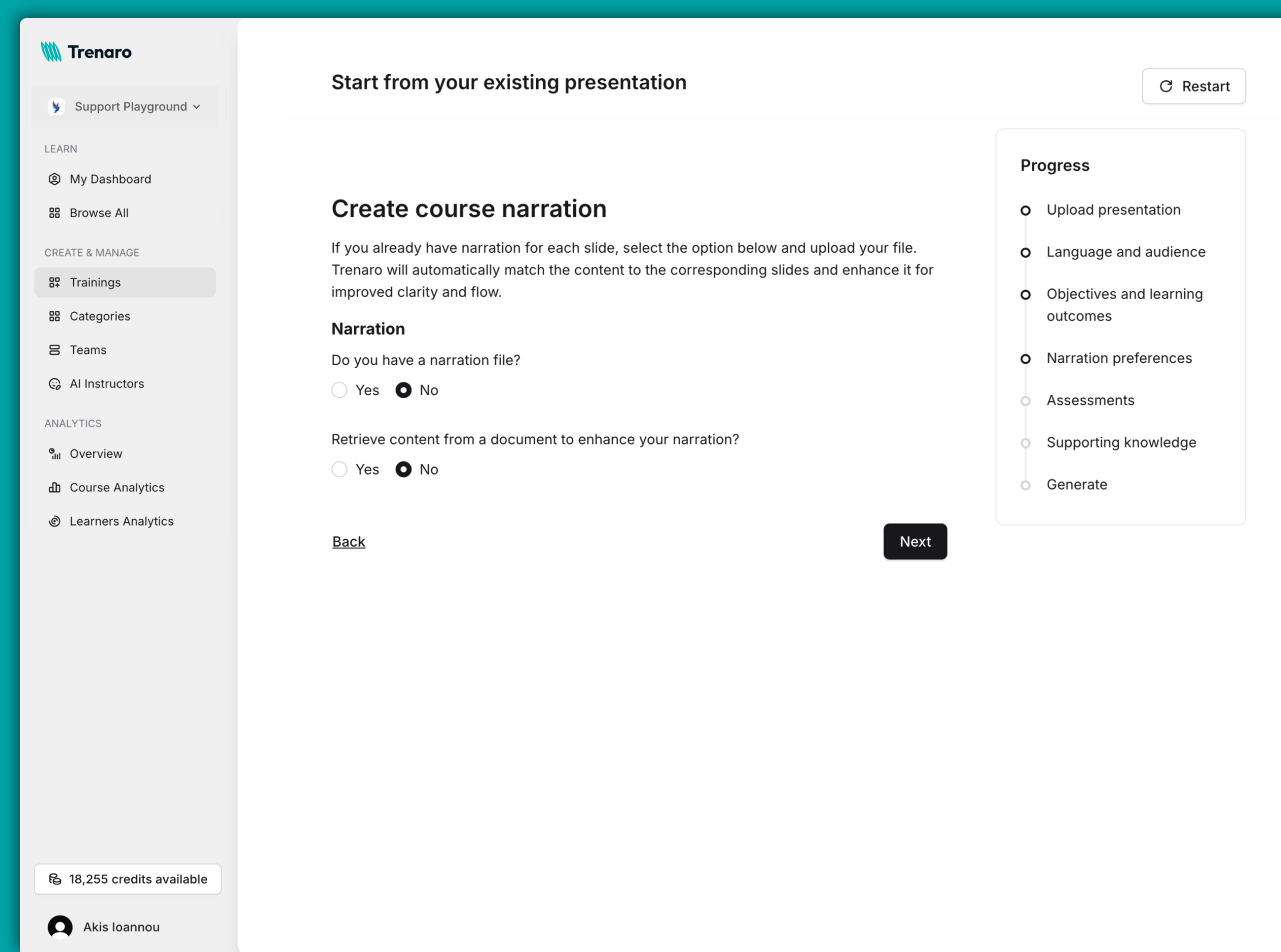Click the Next button
The height and width of the screenshot is (952, 1281).
pos(914,541)
